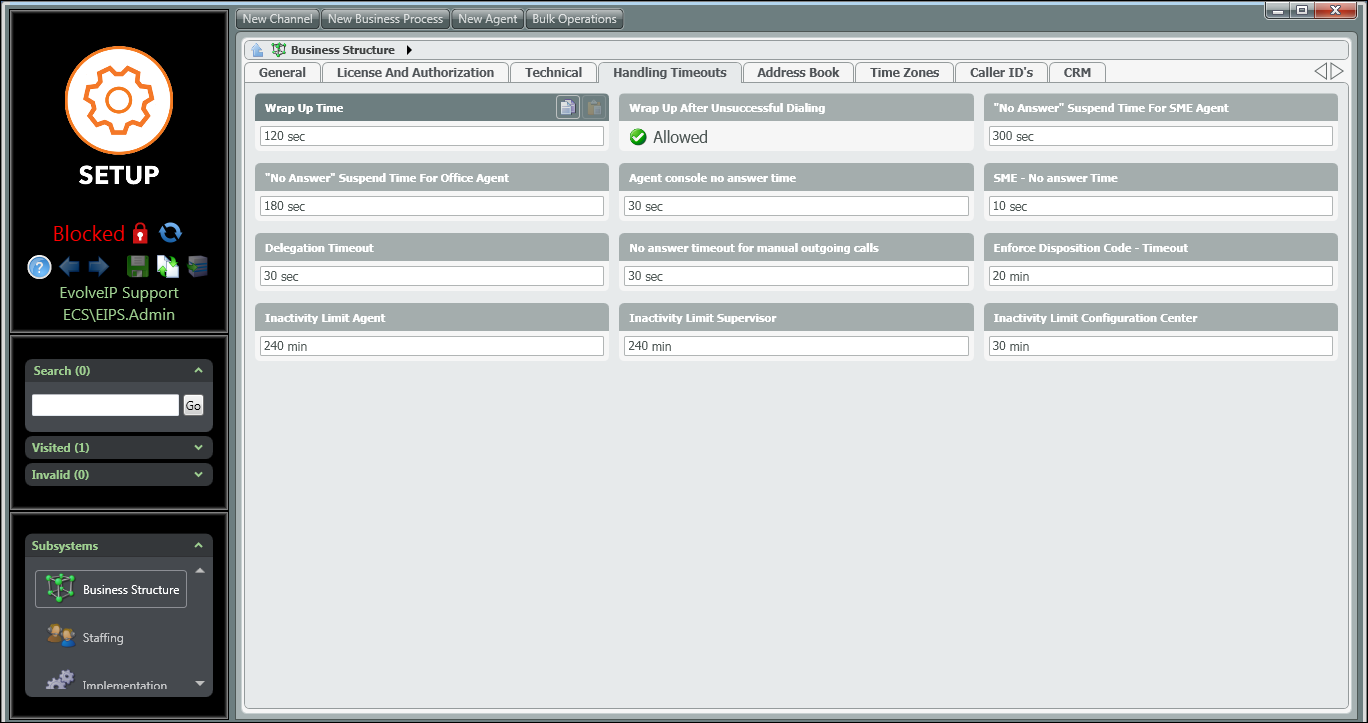Navigate forward with the right arrow icon

(x=99, y=267)
